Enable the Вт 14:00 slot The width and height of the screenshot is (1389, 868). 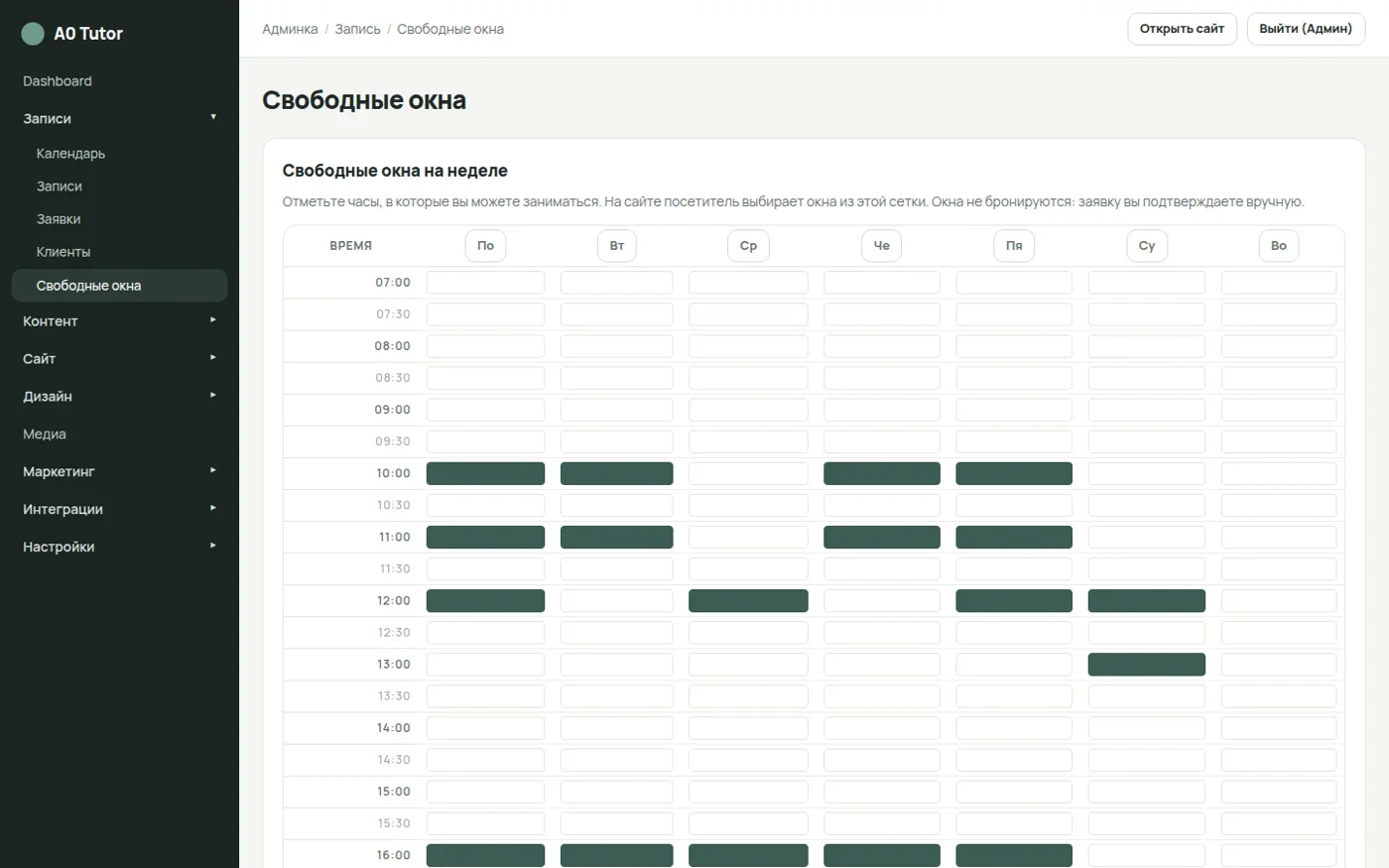[617, 728]
